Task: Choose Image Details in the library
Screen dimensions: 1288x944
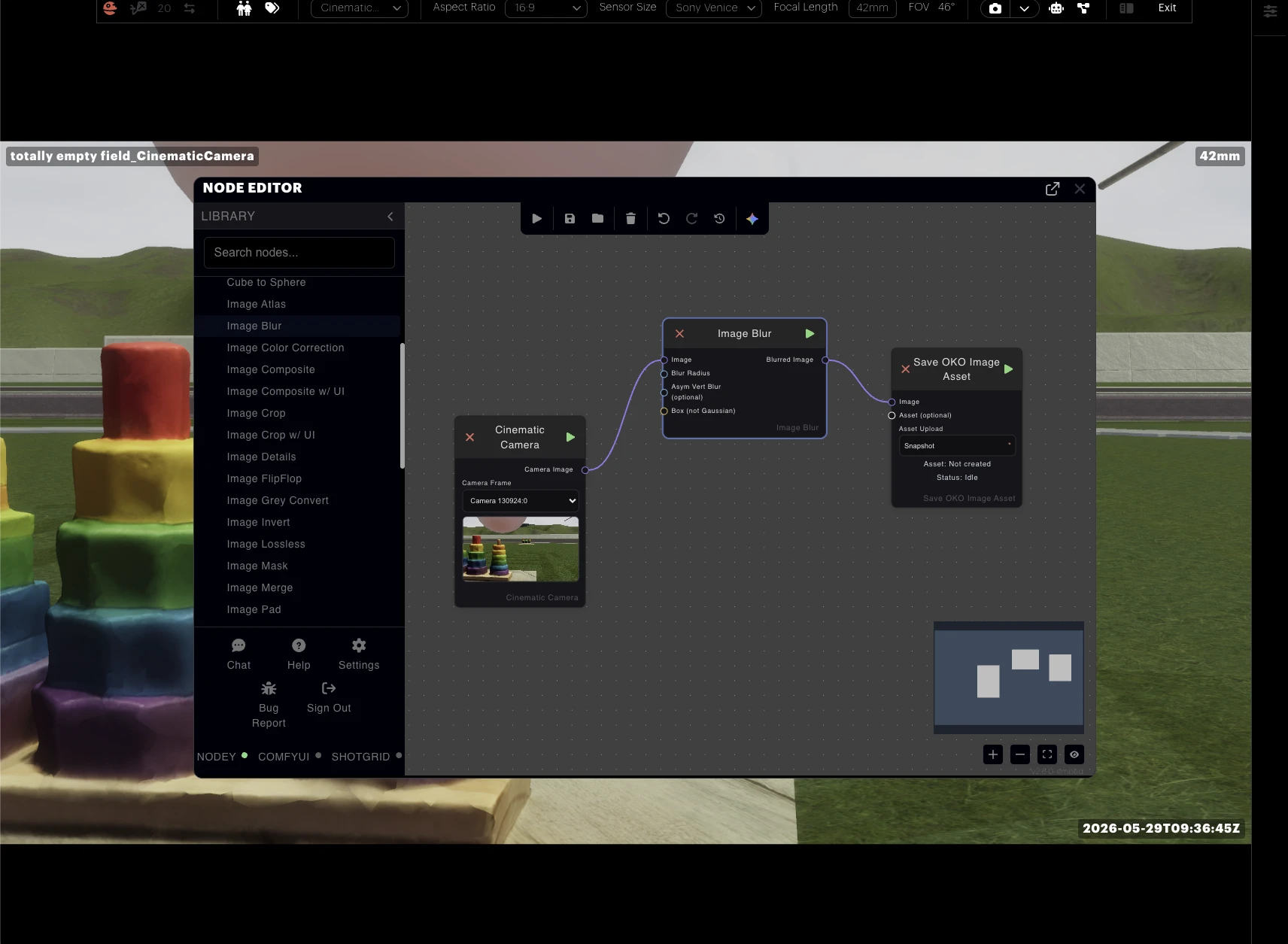Action: [x=261, y=457]
